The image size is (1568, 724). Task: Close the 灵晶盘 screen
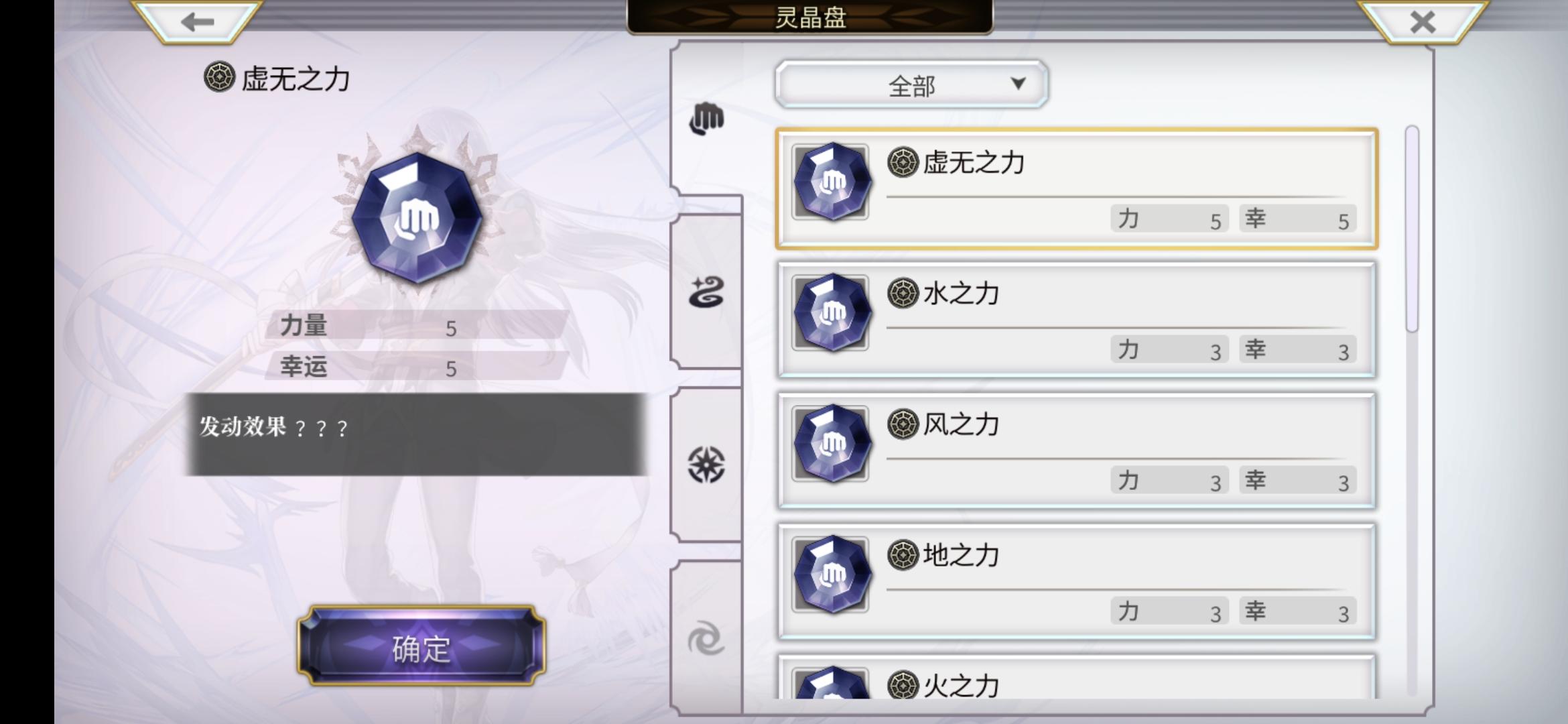[x=1422, y=21]
